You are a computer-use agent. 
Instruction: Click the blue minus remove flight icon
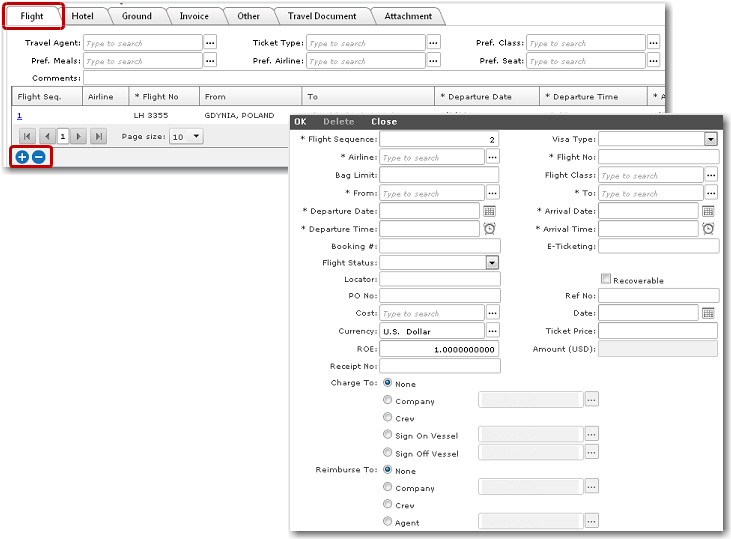(x=38, y=157)
